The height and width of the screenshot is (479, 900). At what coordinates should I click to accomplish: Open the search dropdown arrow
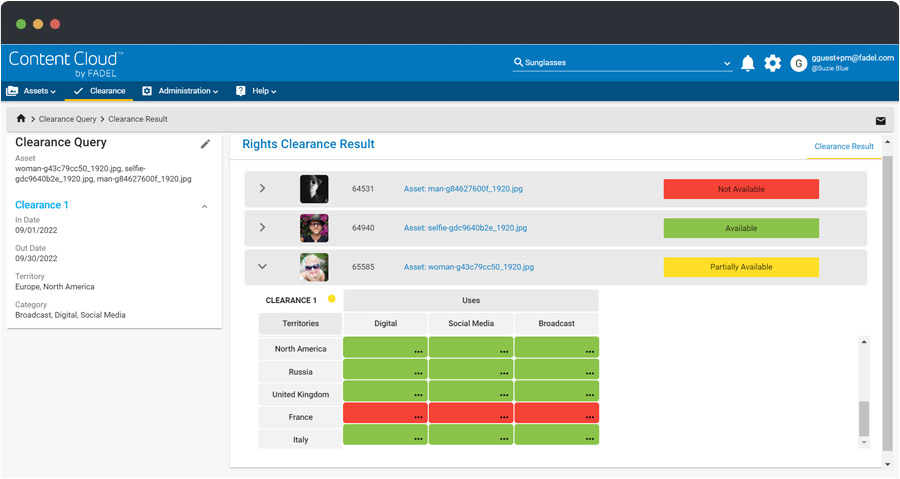pos(727,64)
